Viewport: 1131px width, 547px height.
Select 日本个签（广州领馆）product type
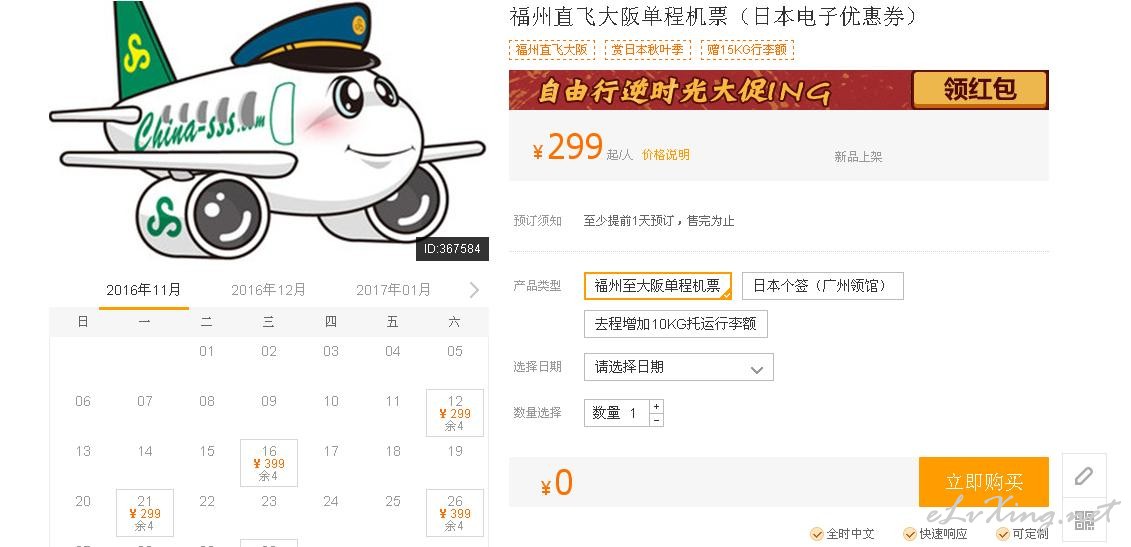point(822,286)
